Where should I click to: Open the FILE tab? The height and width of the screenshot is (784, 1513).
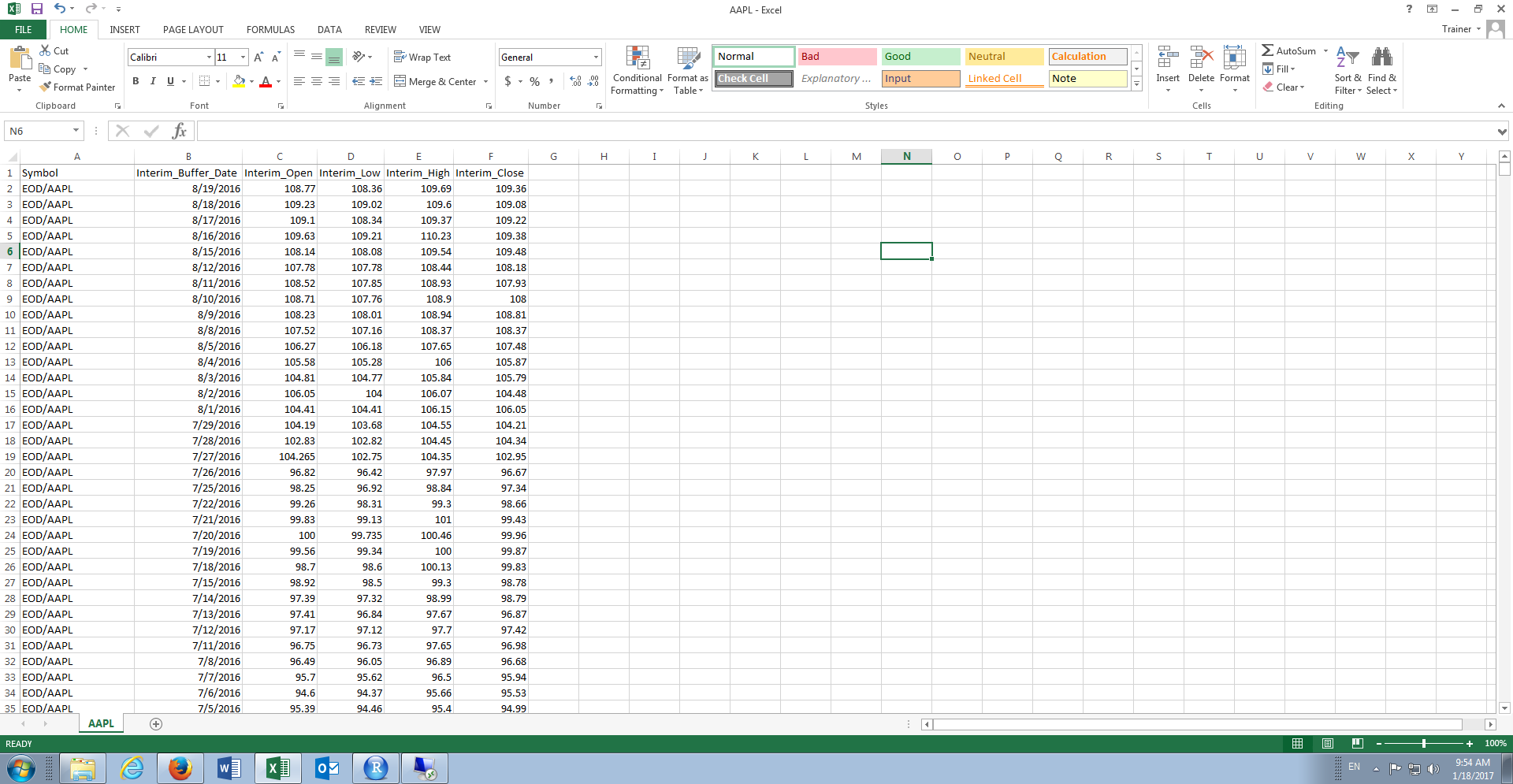(x=24, y=30)
